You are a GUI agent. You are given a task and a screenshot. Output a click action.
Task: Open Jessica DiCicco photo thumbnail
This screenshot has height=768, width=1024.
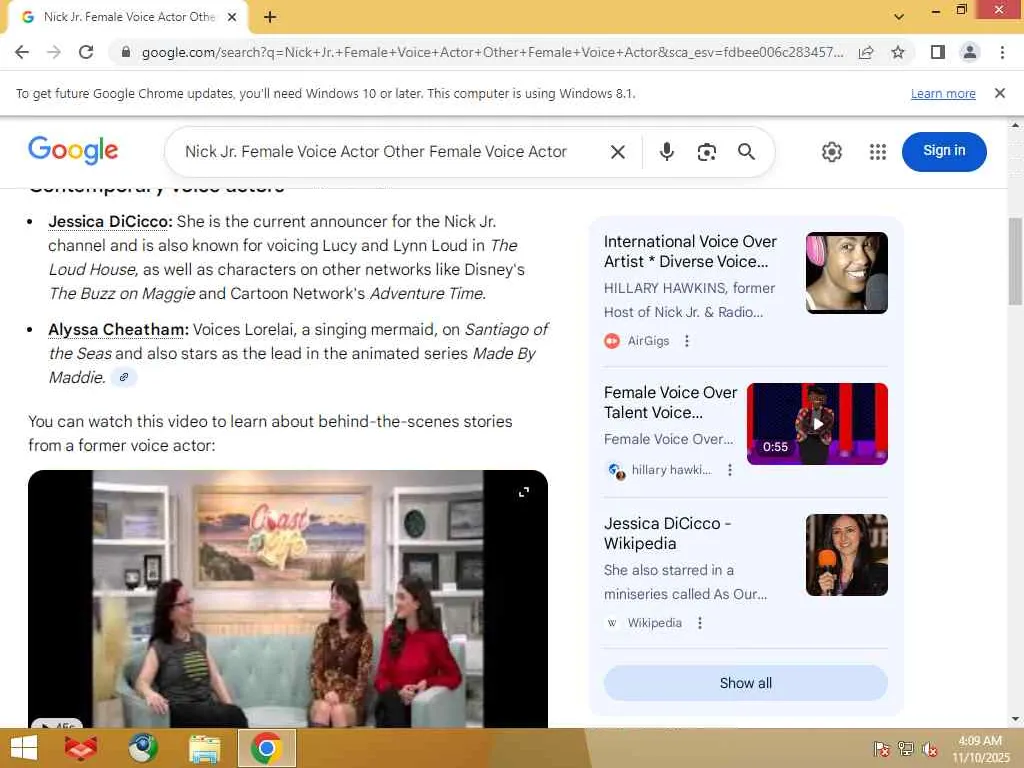(x=846, y=555)
